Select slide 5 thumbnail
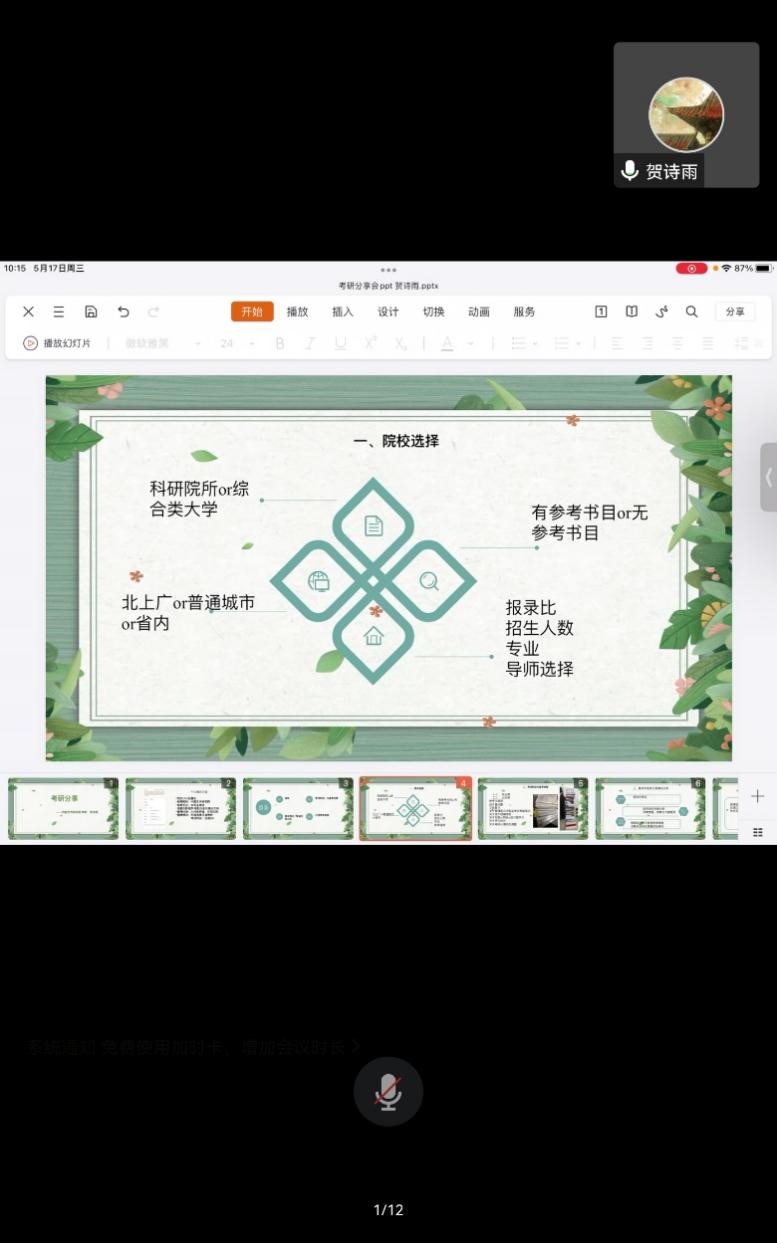Image resolution: width=777 pixels, height=1243 pixels. click(x=533, y=809)
